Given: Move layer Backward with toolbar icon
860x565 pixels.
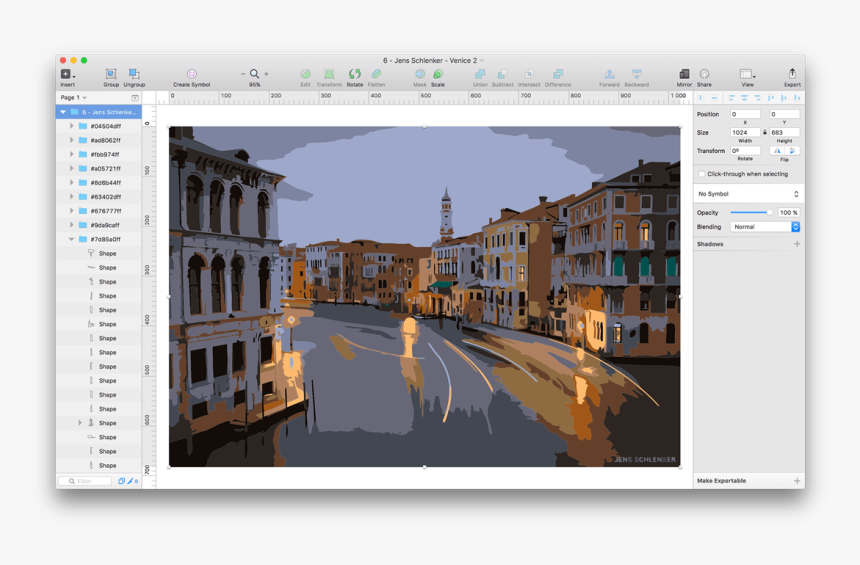Looking at the screenshot, I should [636, 74].
